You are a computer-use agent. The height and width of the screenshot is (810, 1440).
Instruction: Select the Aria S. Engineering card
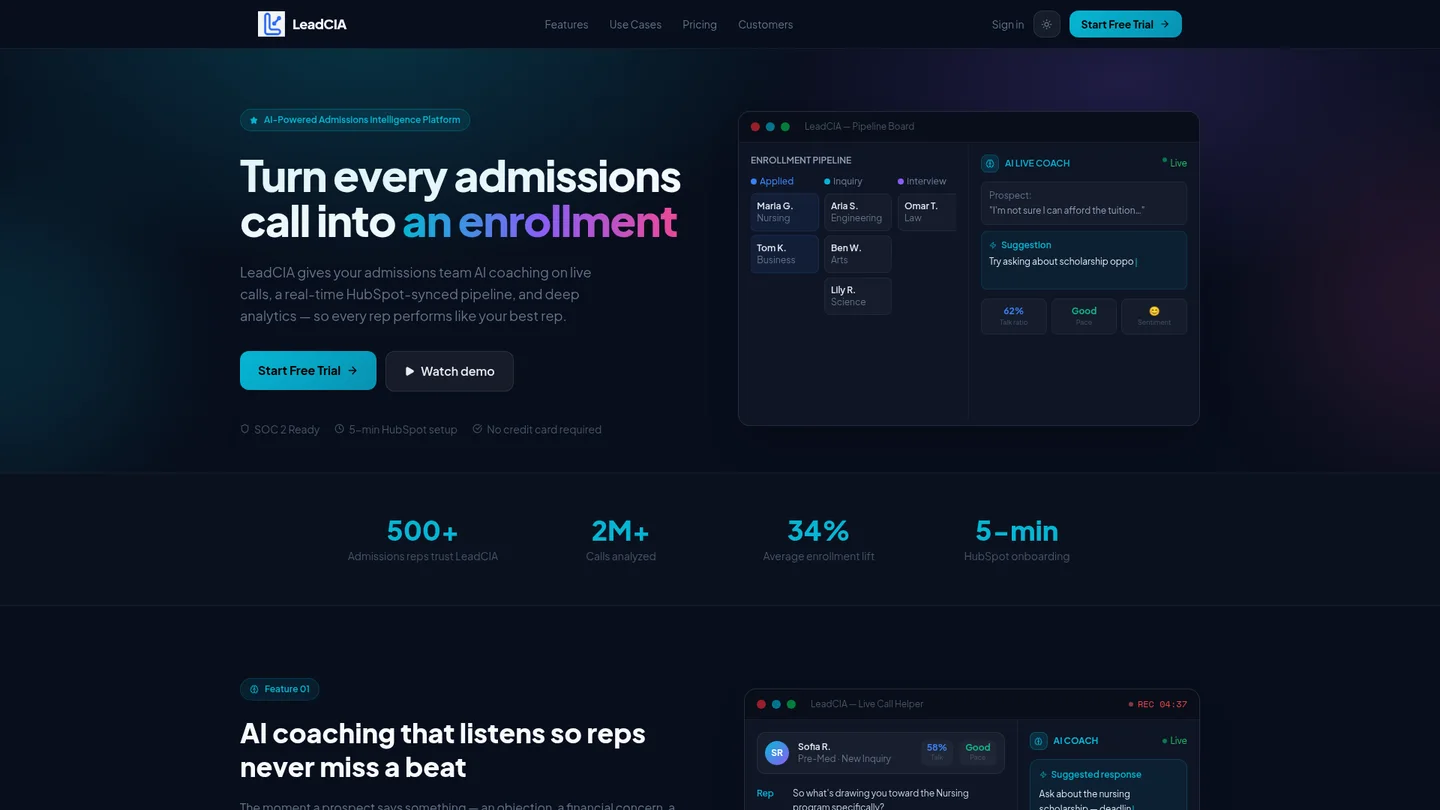point(858,212)
